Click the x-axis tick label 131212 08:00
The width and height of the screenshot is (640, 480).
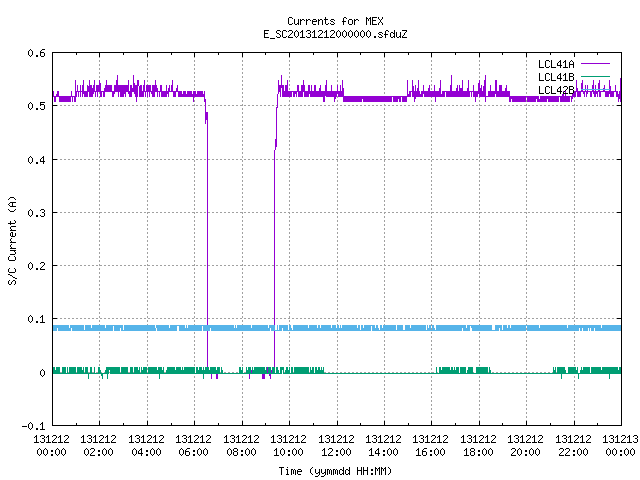[241, 446]
